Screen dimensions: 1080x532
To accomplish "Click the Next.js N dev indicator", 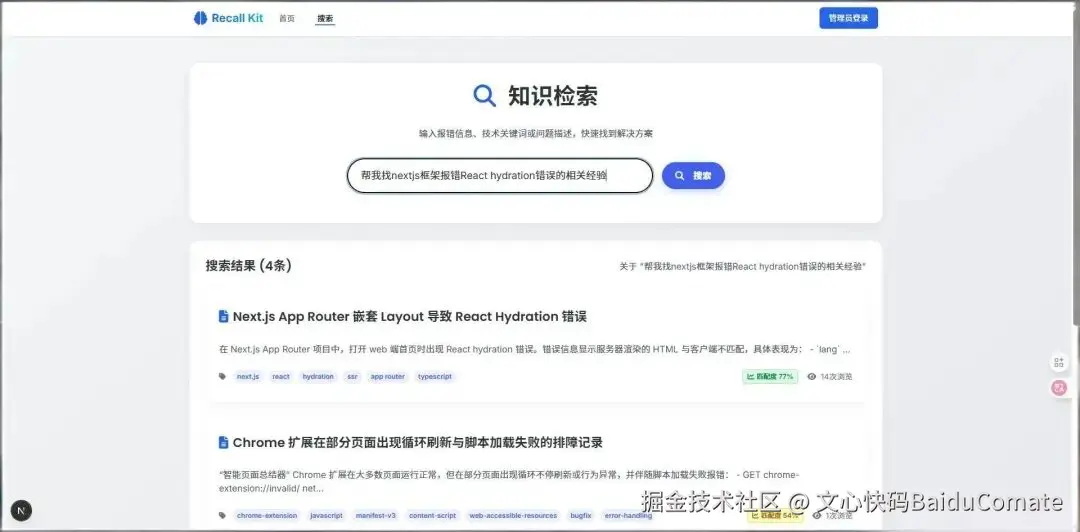I will click(21, 511).
